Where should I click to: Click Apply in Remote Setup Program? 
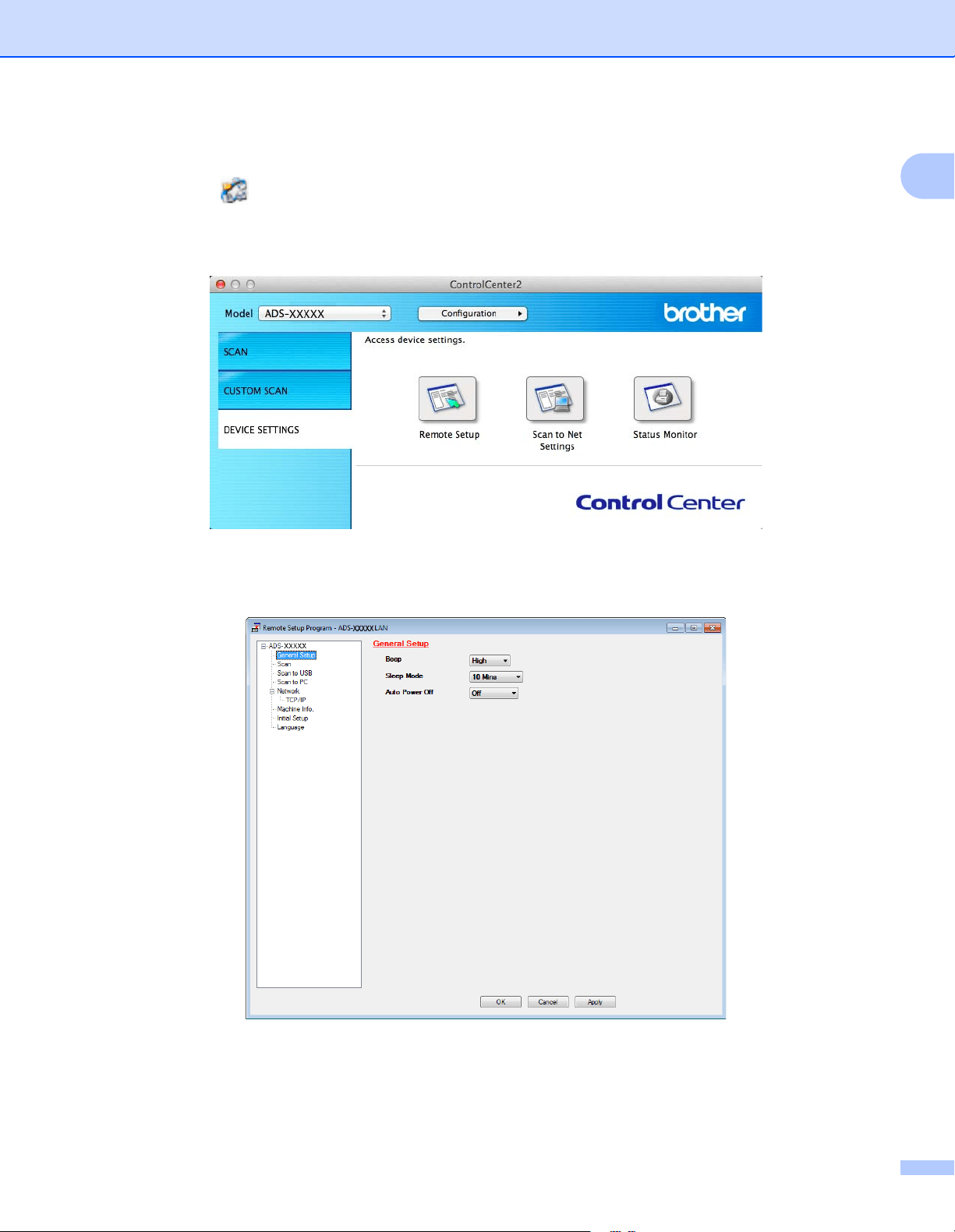pos(595,1002)
